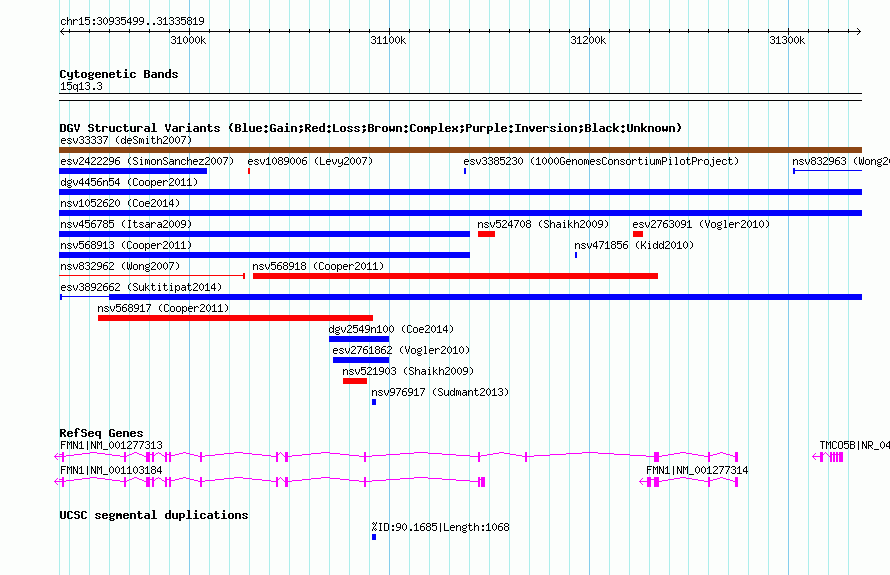Click the dgv4456n54 blue gain bar
Image resolution: width=890 pixels, height=575 pixels.
click(x=460, y=192)
